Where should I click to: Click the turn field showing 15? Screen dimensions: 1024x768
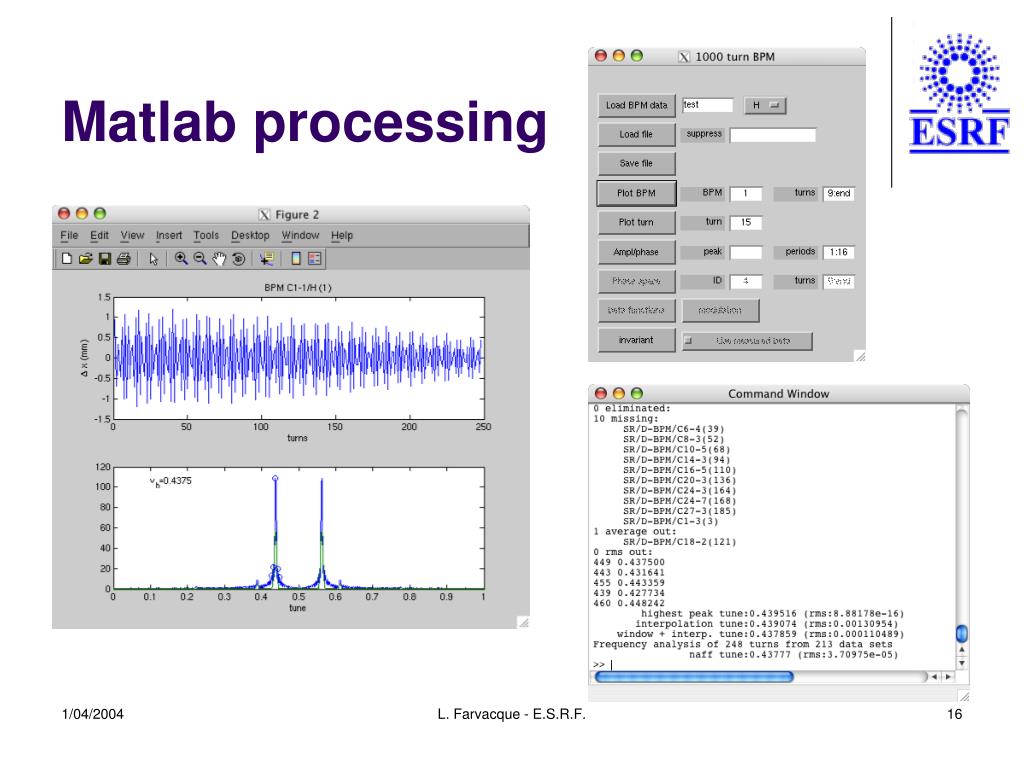coord(746,223)
